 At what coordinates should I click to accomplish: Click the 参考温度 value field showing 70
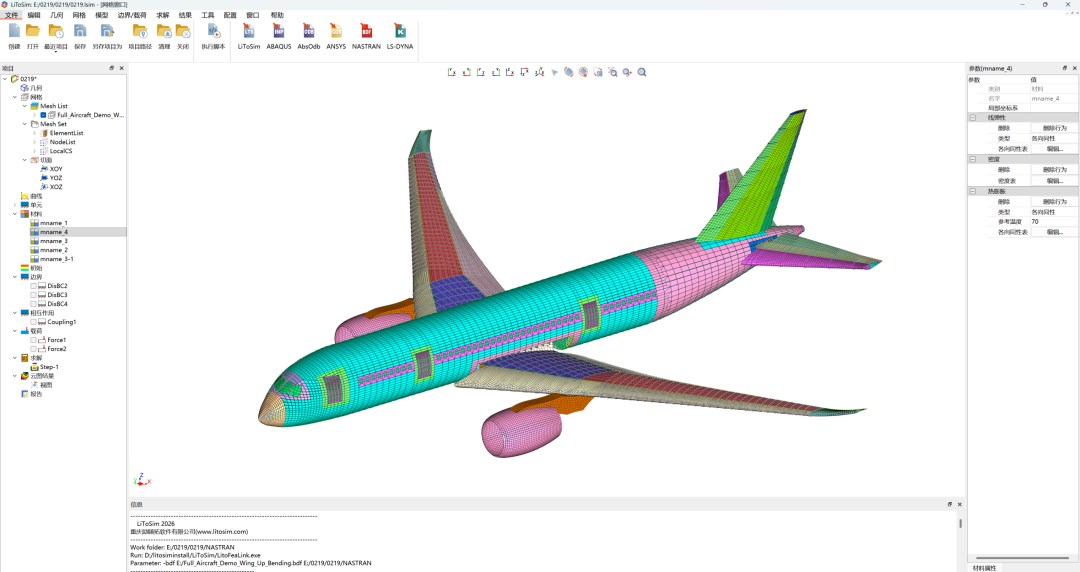pos(1054,222)
